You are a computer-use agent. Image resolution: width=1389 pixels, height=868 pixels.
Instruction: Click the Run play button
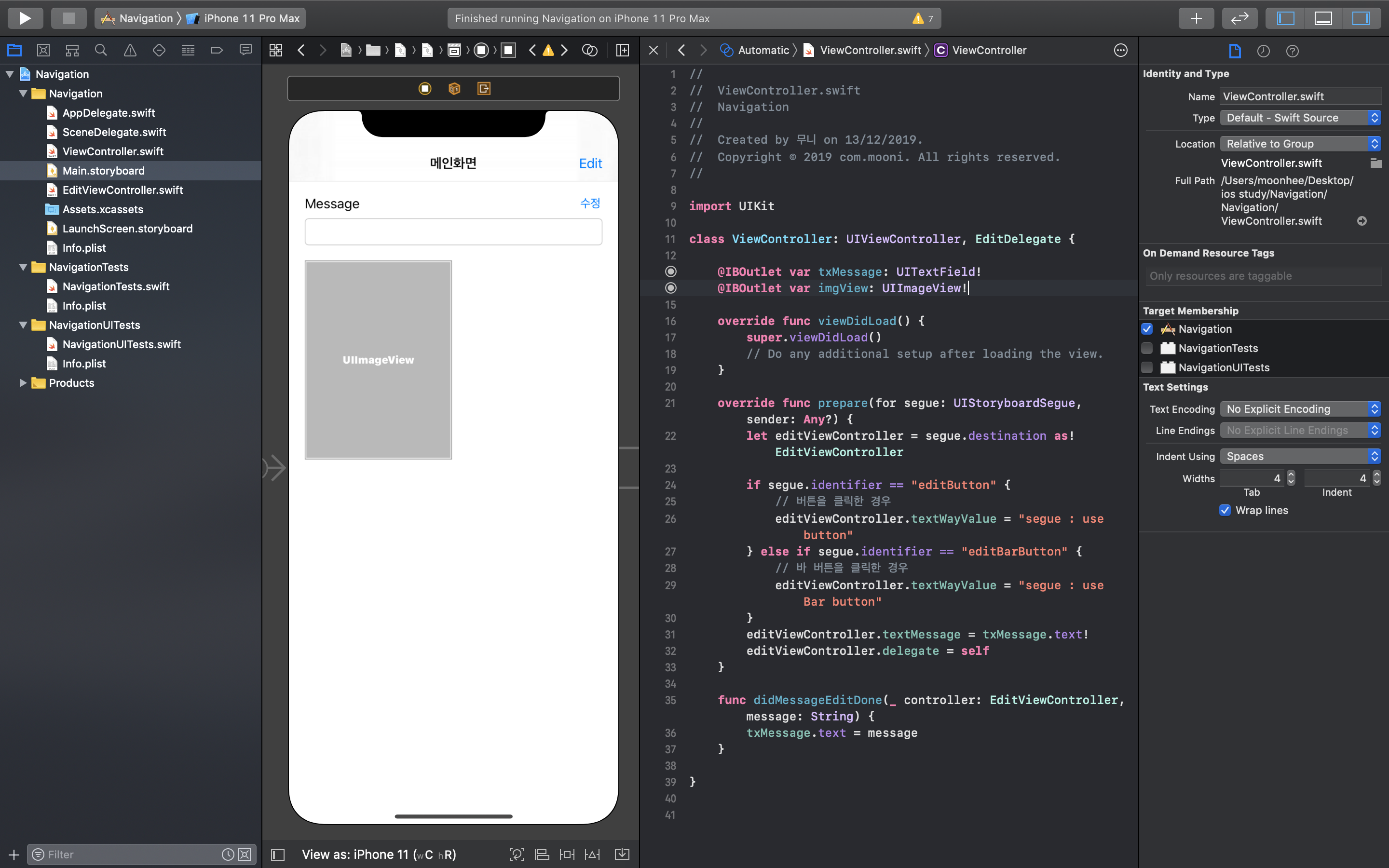pyautogui.click(x=25, y=18)
